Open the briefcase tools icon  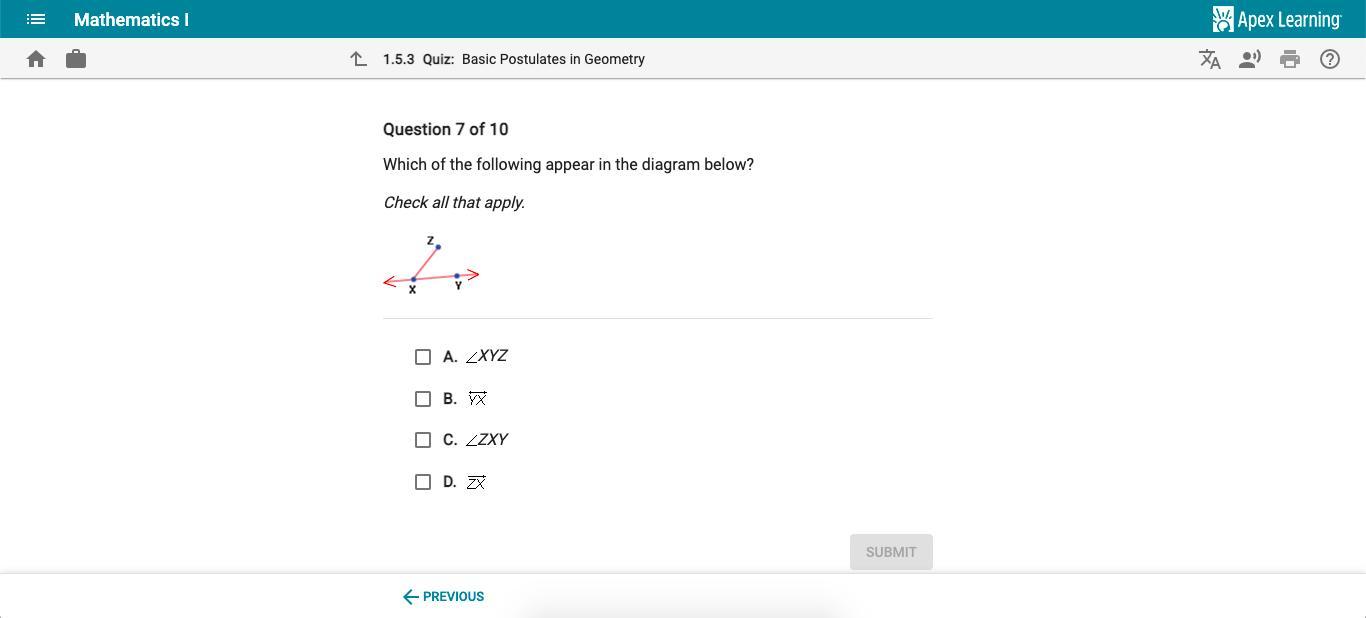76,59
